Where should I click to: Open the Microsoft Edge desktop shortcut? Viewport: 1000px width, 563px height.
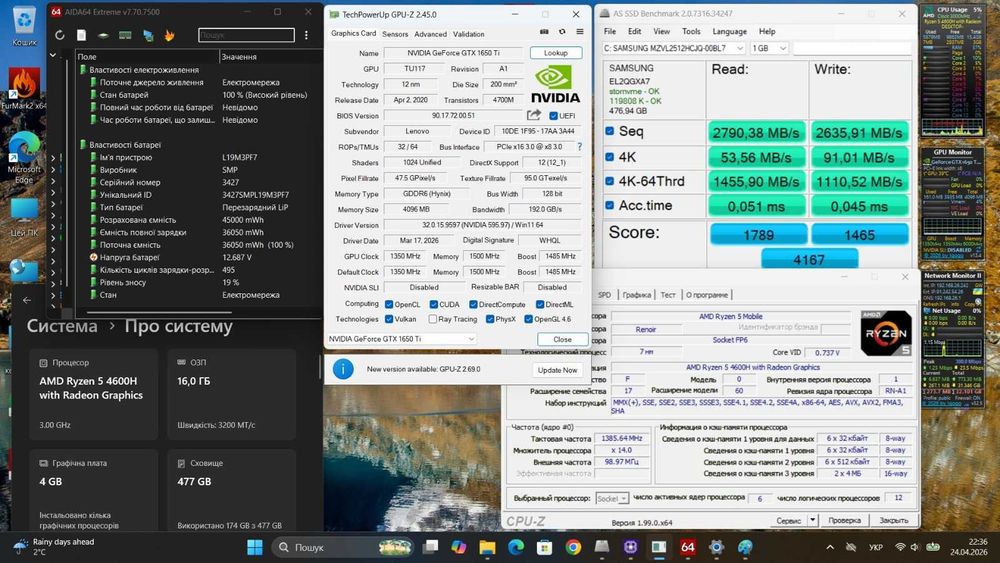point(24,159)
